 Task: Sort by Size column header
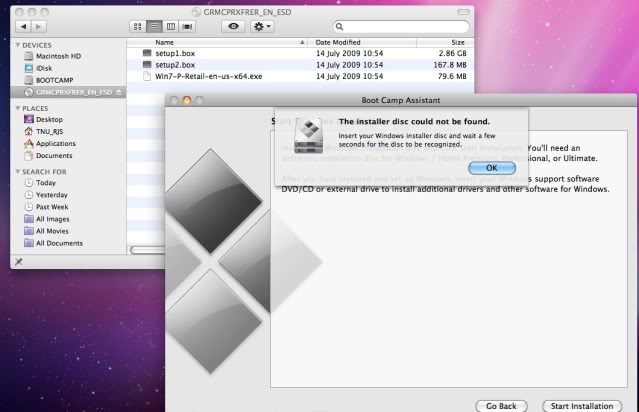(x=445, y=42)
